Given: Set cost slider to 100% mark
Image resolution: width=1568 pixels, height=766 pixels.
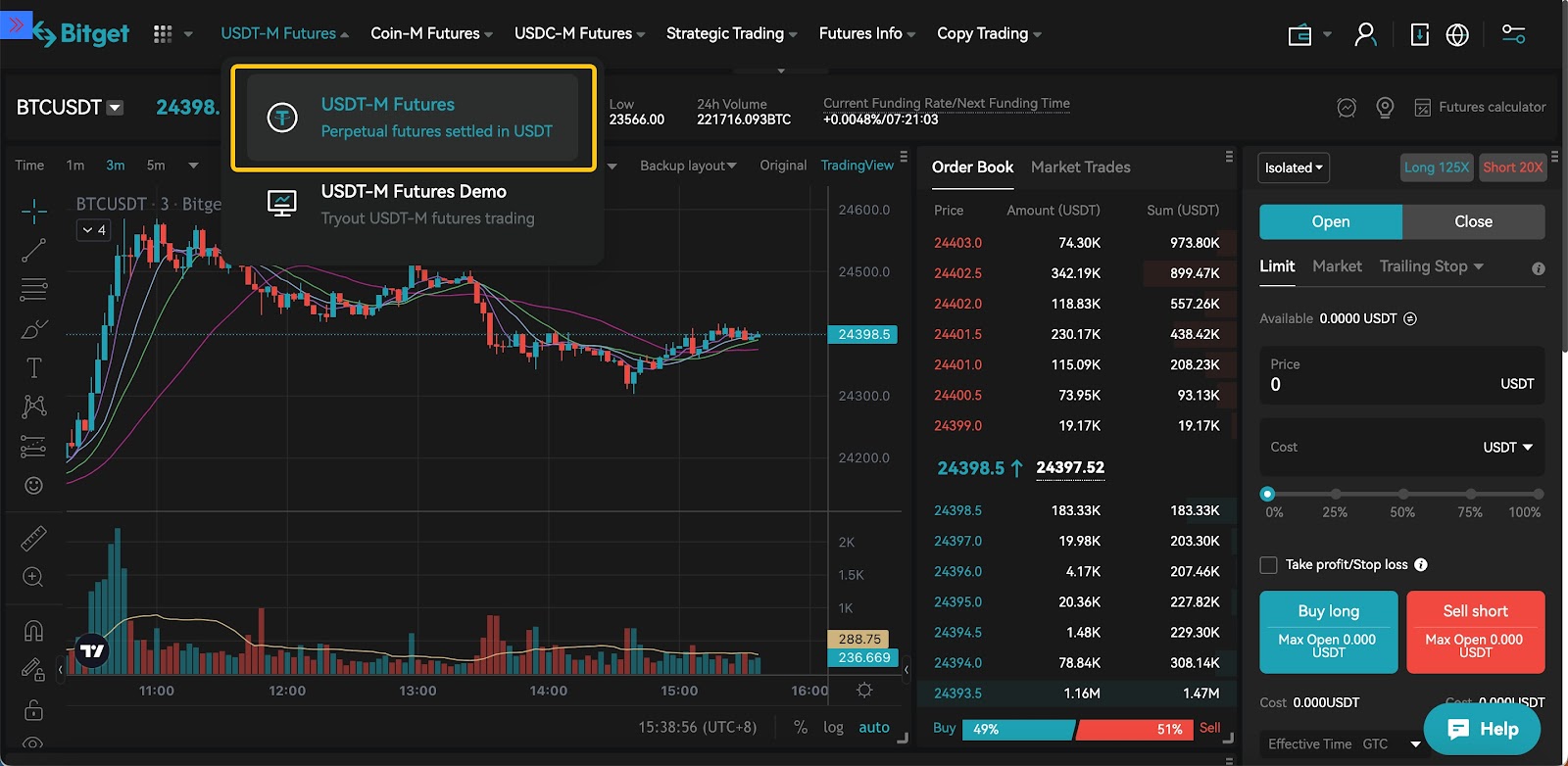Looking at the screenshot, I should pos(1538,495).
